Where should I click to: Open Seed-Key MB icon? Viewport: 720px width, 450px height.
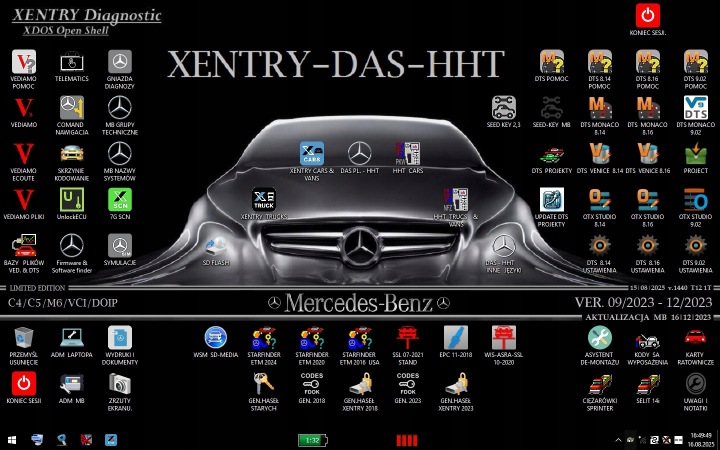point(551,108)
